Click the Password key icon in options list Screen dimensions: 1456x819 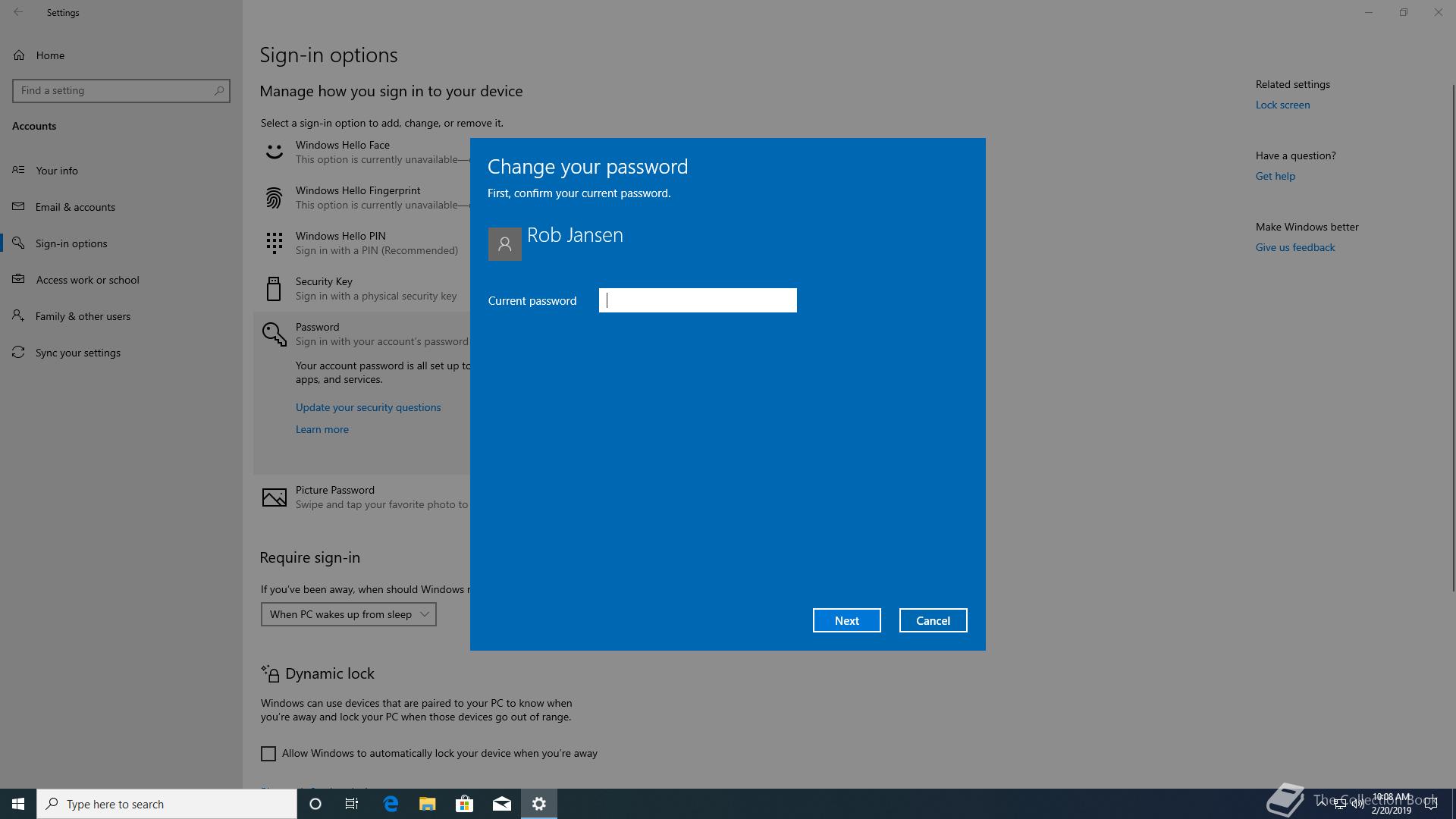(x=275, y=334)
